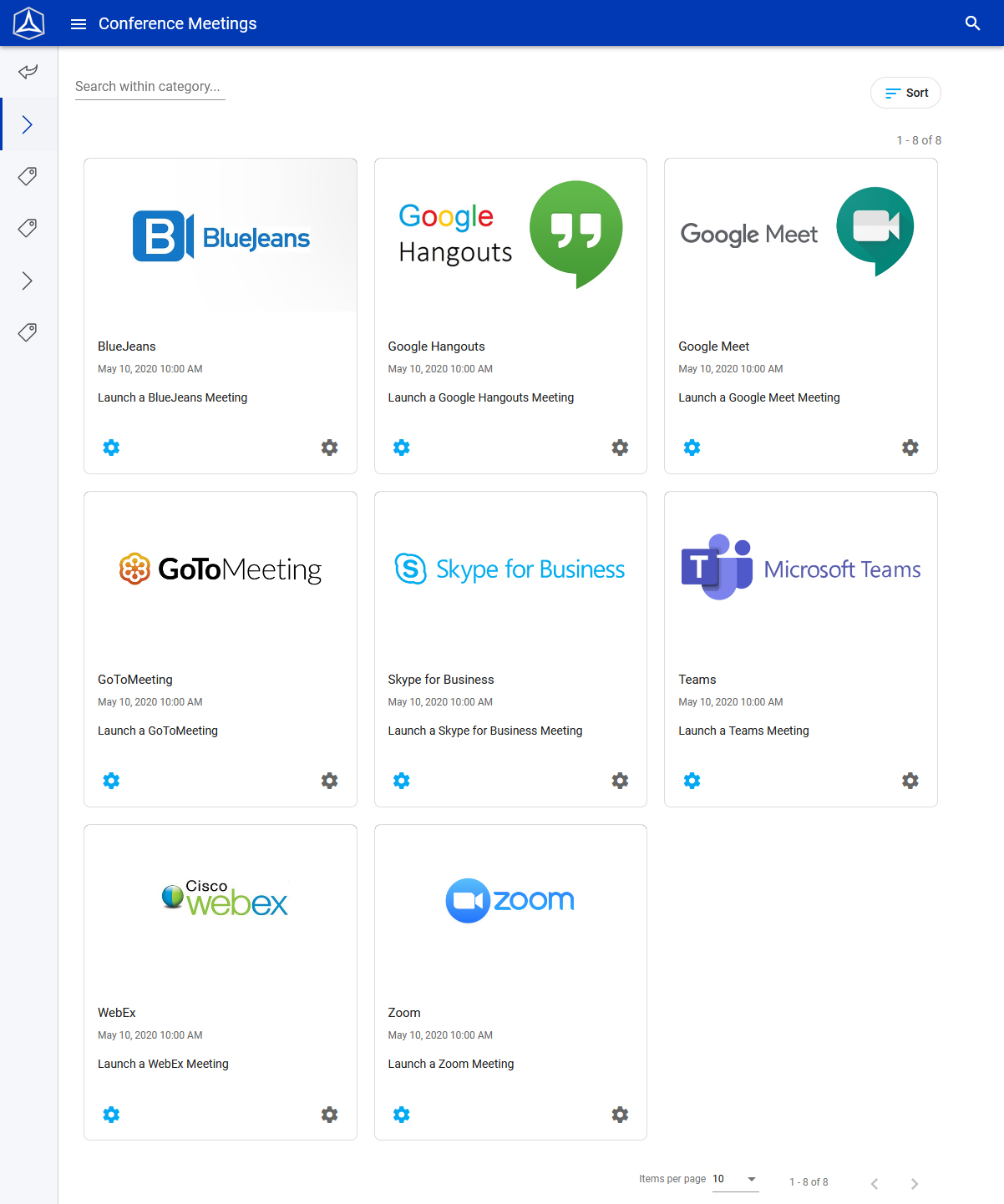Click the blue gear on GoToMeeting card
The width and height of the screenshot is (1004, 1204).
pyautogui.click(x=111, y=781)
